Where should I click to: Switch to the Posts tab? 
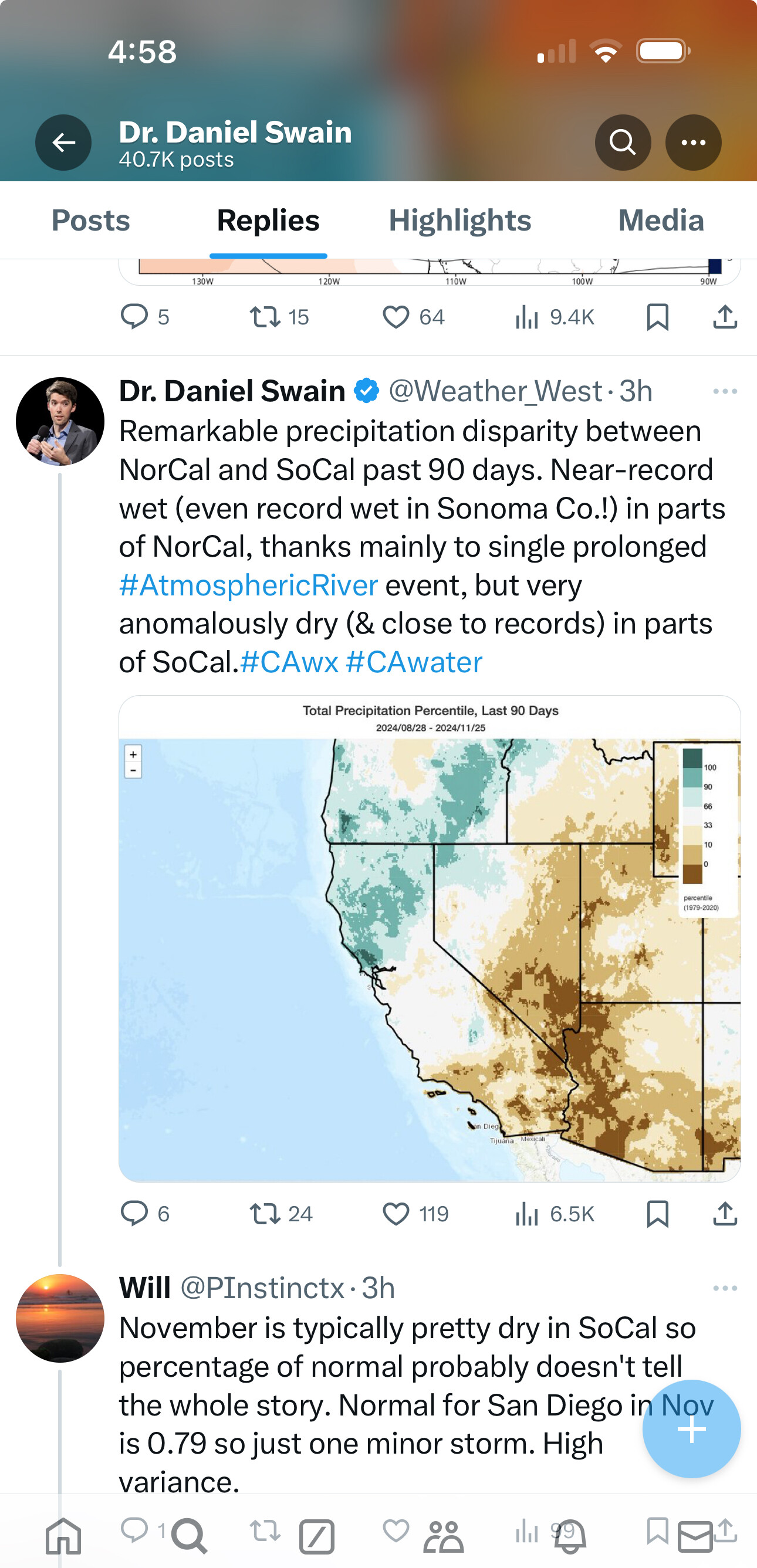pos(91,221)
